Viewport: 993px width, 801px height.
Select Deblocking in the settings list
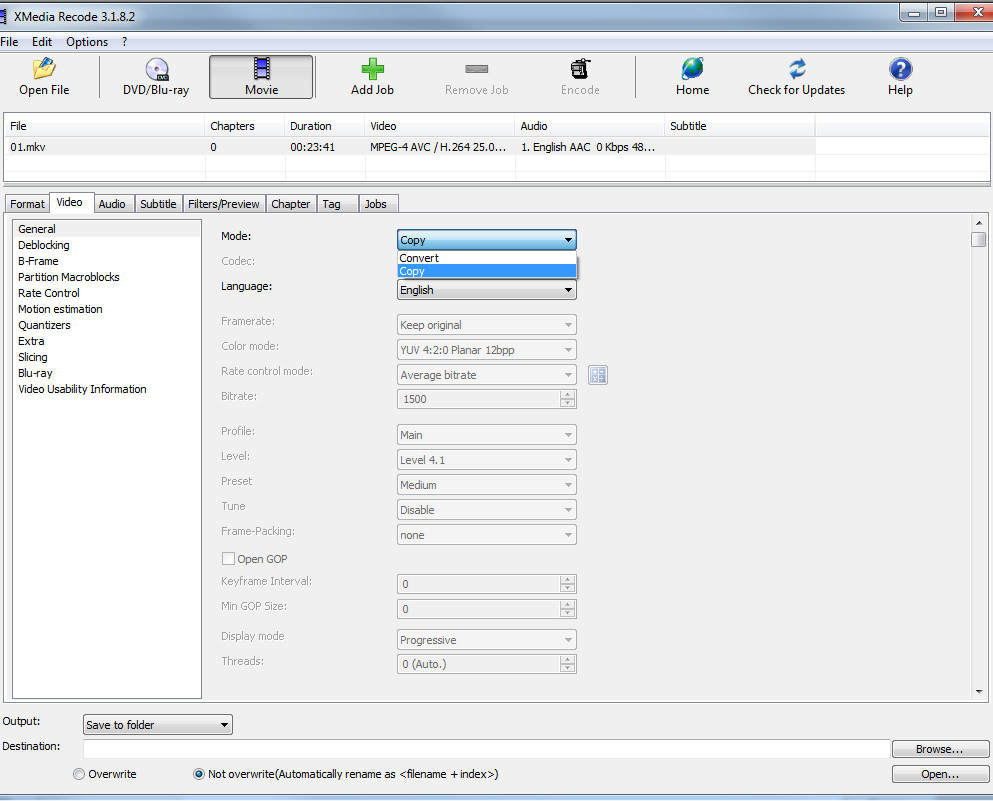click(44, 245)
